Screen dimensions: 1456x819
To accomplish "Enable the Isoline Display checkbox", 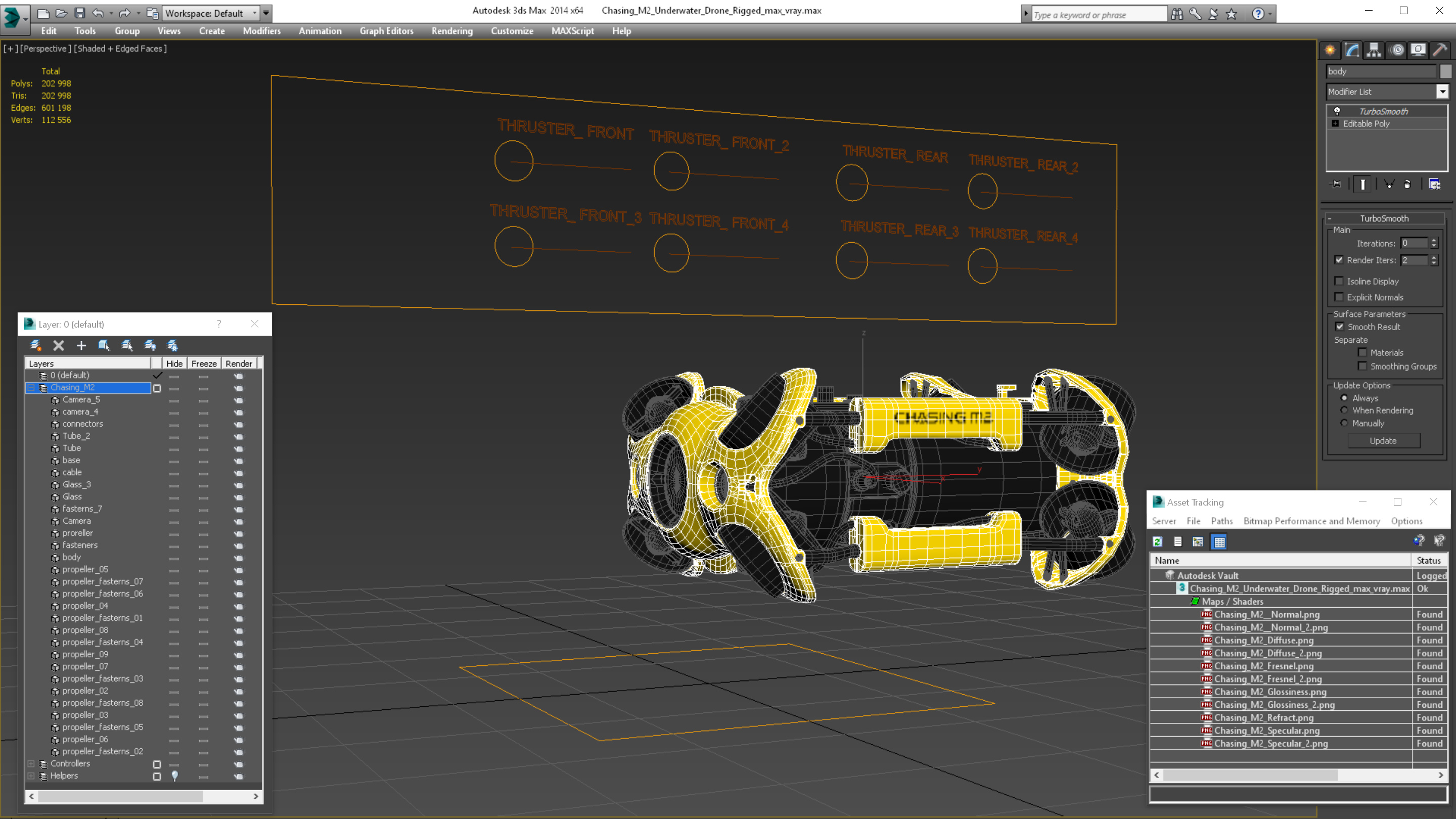I will click(x=1339, y=281).
